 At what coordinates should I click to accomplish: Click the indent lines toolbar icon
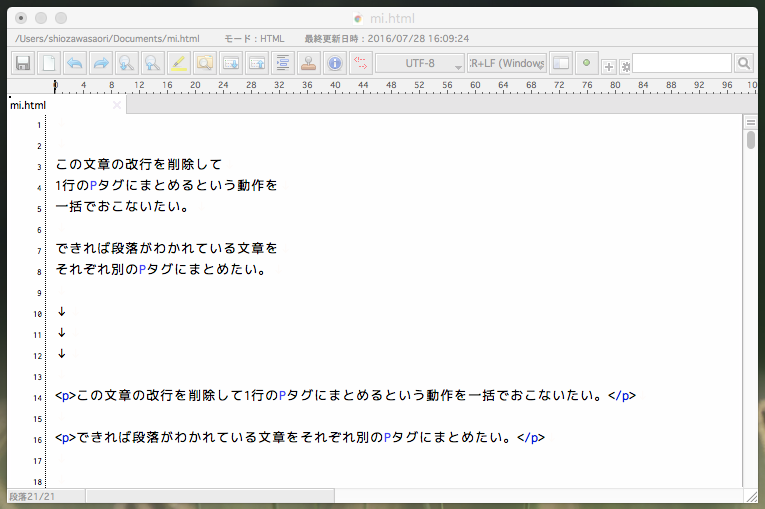pyautogui.click(x=282, y=63)
